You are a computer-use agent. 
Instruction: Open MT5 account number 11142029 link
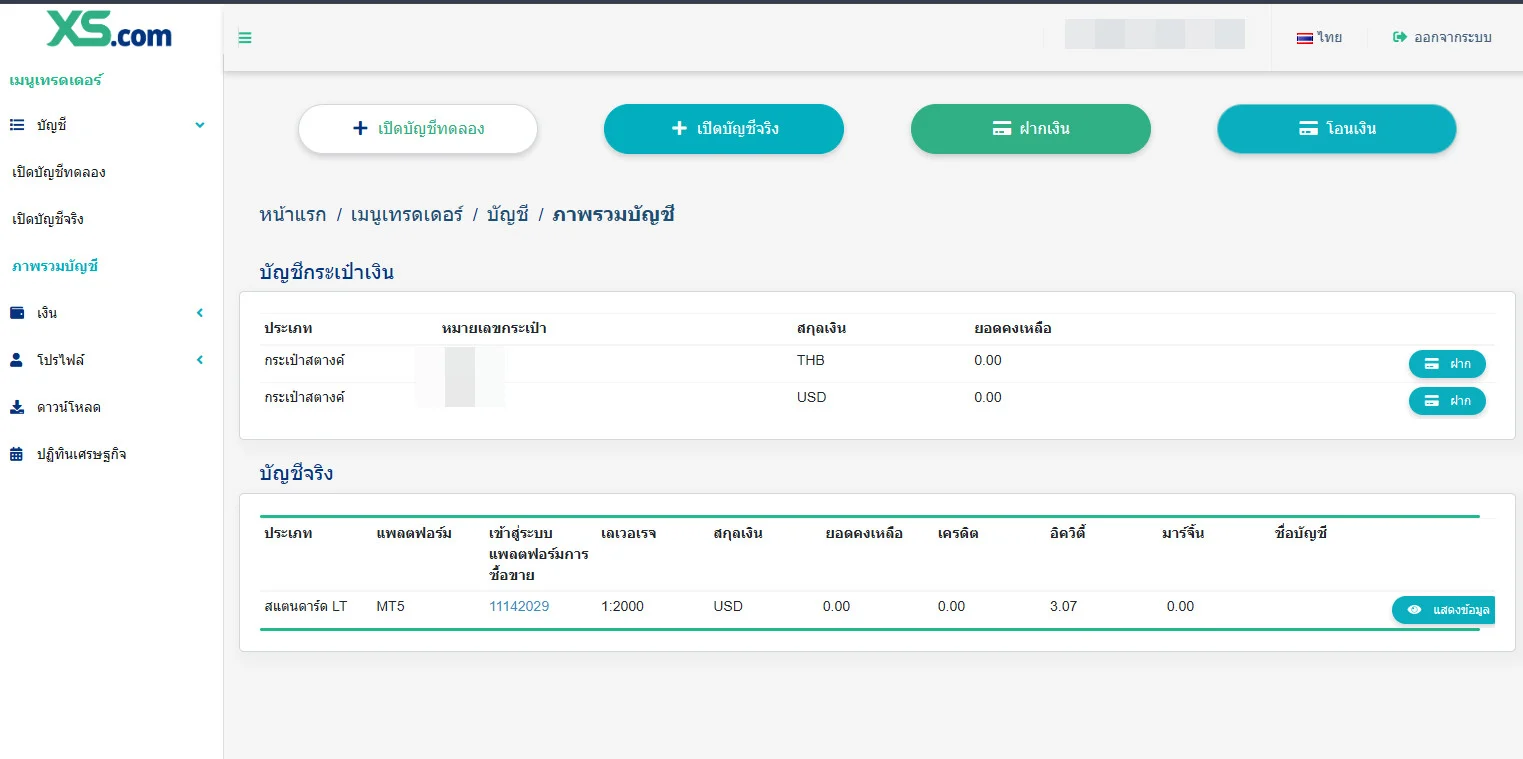[519, 606]
